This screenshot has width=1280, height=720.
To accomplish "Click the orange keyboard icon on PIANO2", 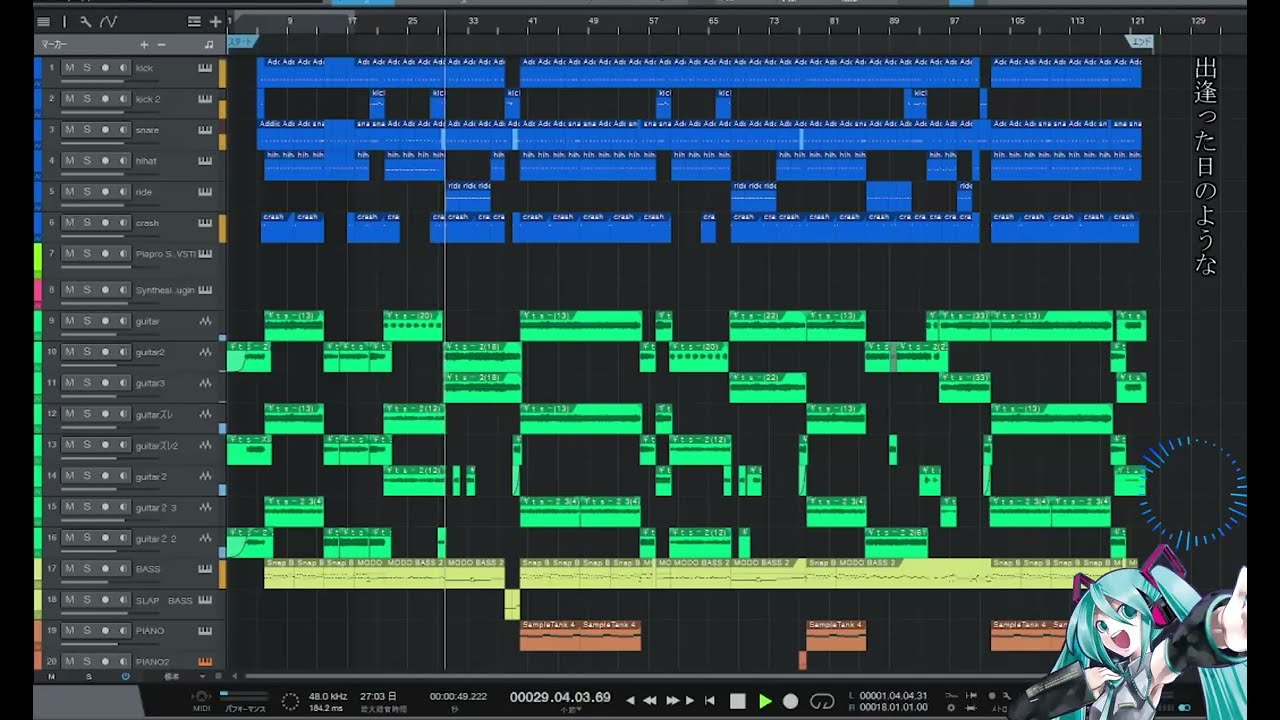I will [205, 662].
